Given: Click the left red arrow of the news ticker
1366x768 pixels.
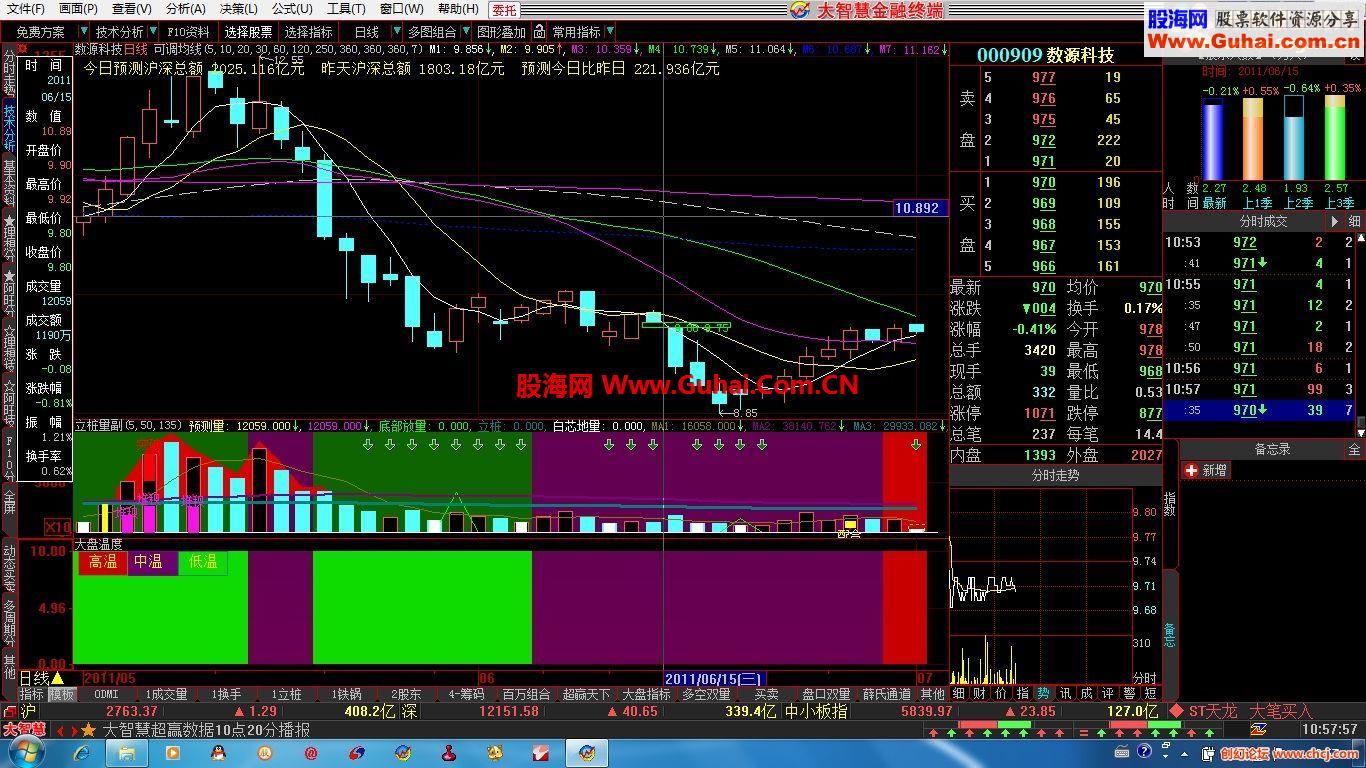Looking at the screenshot, I should point(58,730).
